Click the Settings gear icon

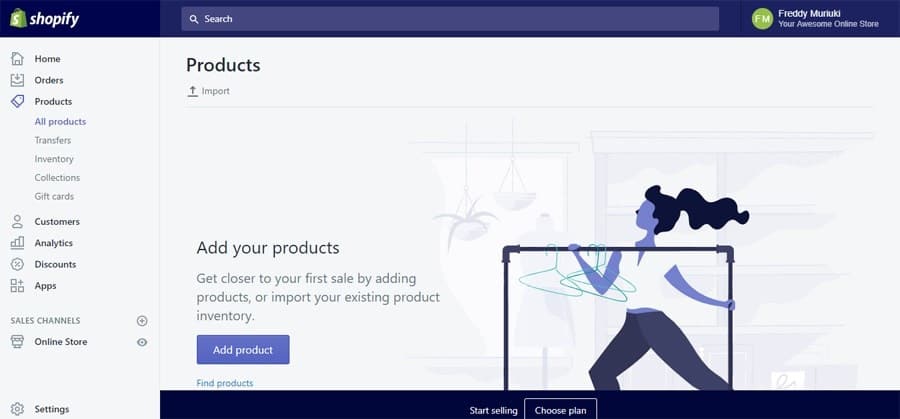click(17, 409)
